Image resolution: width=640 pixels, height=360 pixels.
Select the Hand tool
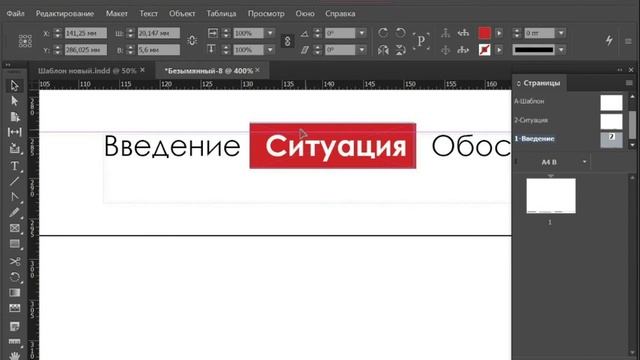pyautogui.click(x=14, y=356)
